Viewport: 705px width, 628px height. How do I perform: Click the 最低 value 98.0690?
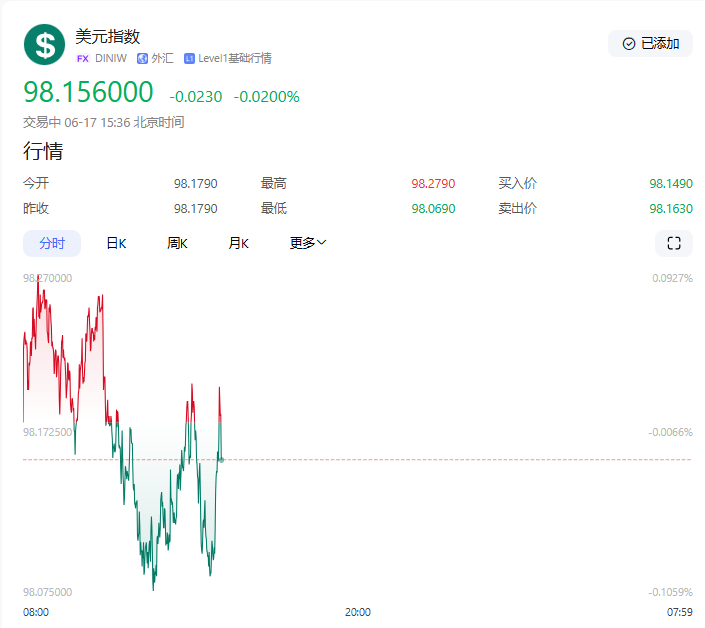pyautogui.click(x=433, y=208)
